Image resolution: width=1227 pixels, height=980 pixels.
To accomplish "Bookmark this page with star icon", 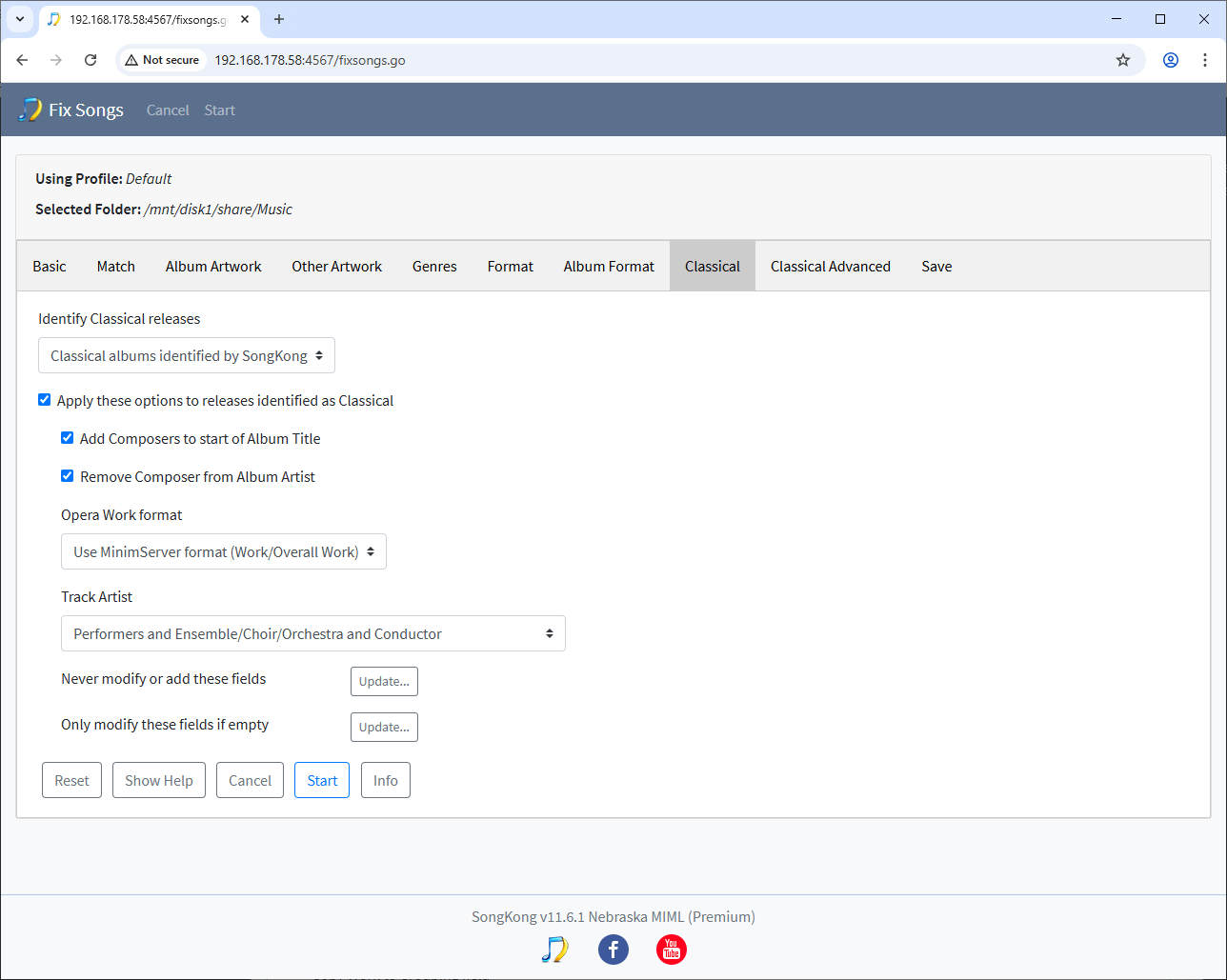I will pyautogui.click(x=1123, y=60).
